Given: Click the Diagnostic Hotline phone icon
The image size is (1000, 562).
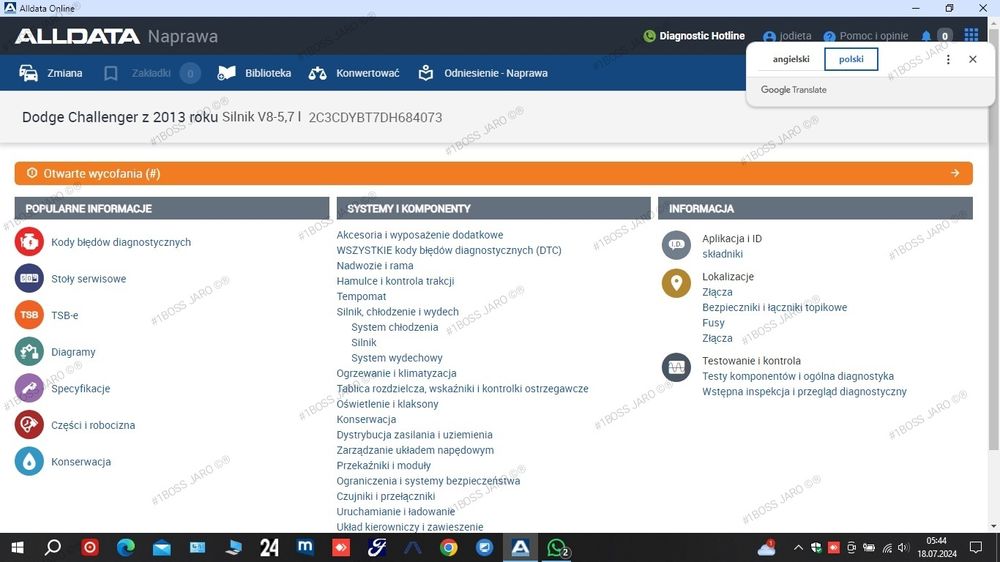Looking at the screenshot, I should pos(649,36).
